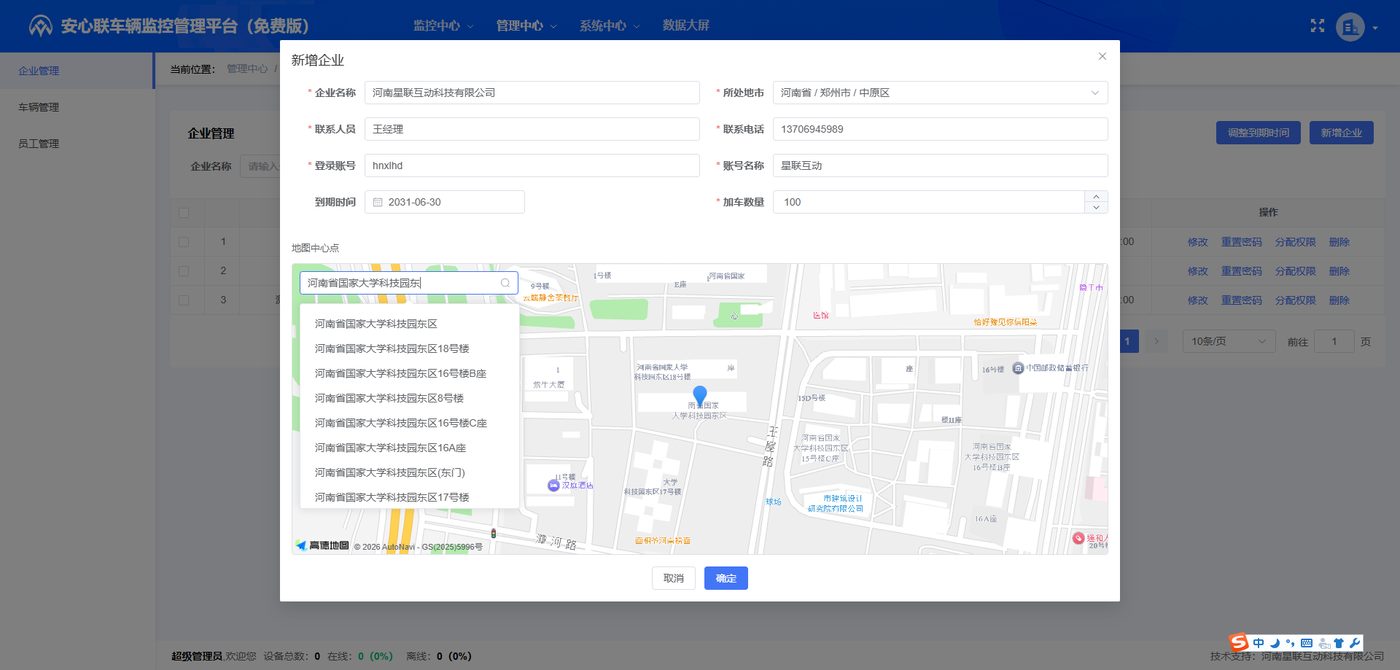Choose suggestion 河南省国家大学科技园东区

pyautogui.click(x=410, y=324)
